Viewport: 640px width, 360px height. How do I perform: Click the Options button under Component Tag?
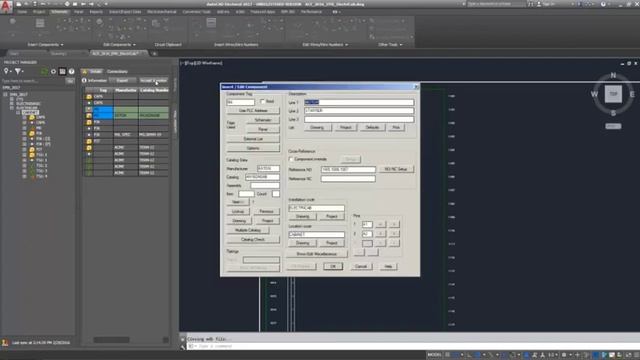pyautogui.click(x=253, y=148)
